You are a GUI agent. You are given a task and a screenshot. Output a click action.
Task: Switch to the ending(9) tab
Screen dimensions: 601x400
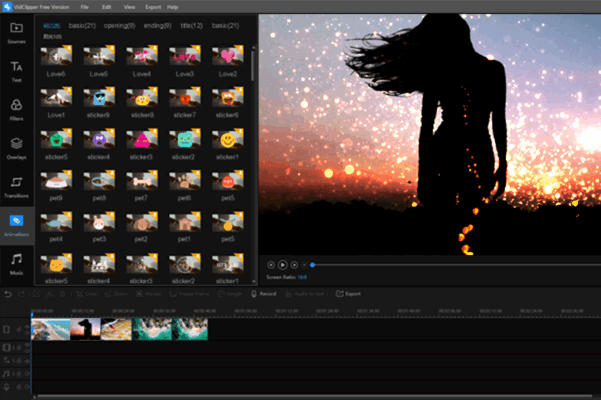coord(158,26)
